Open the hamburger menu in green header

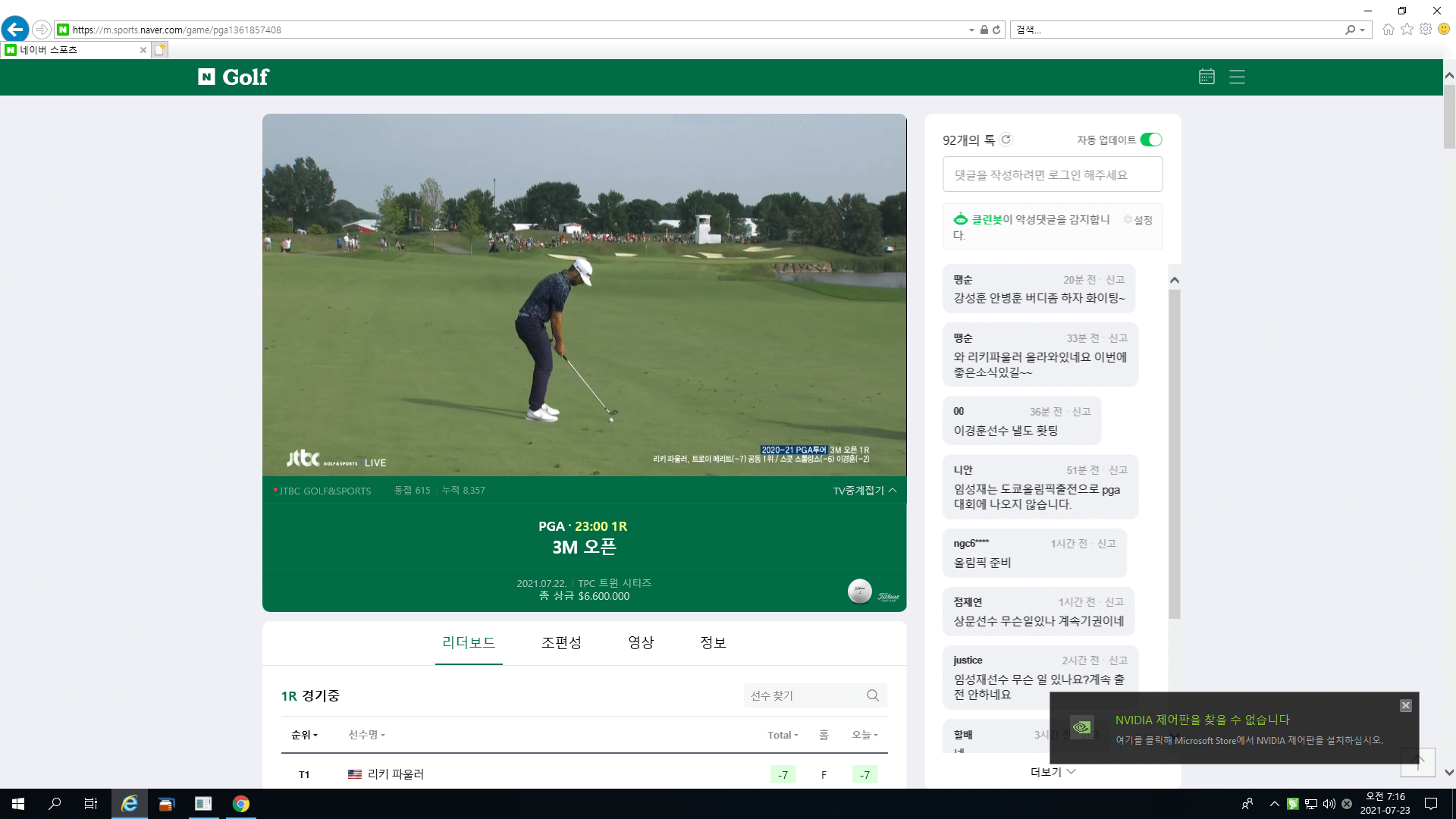point(1237,77)
